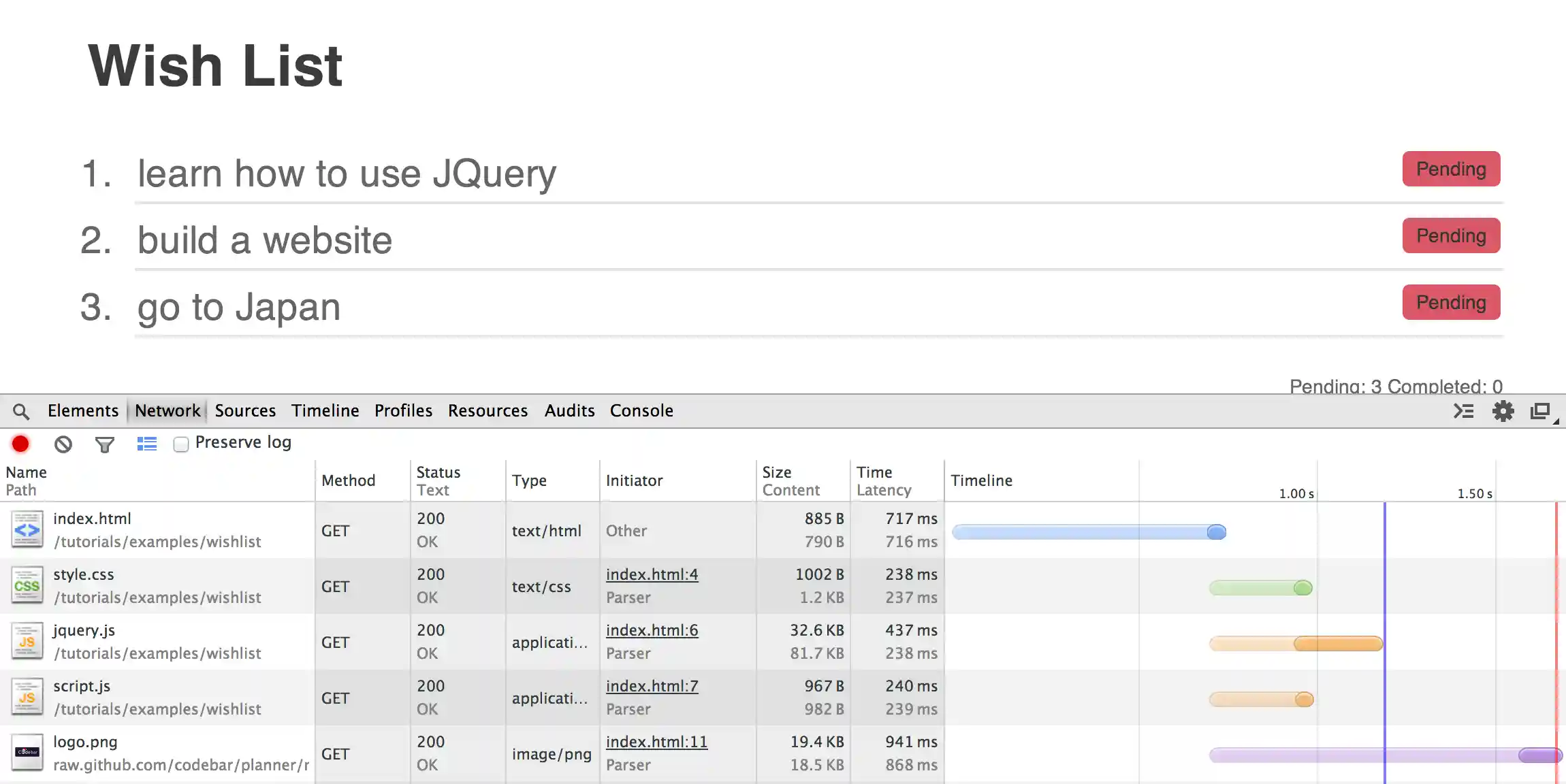Open the network filter funnel icon
Screen dimensions: 1566x784
point(105,445)
